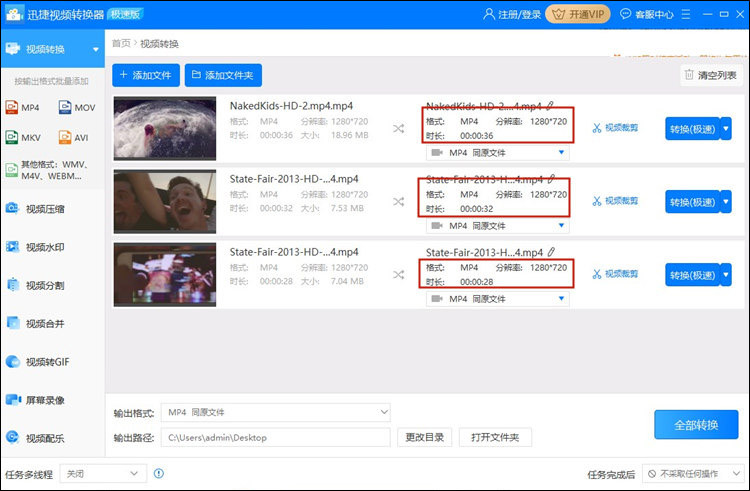Click shuffle icon in 00:00:28 row
The height and width of the screenshot is (491, 750).
pos(398,275)
